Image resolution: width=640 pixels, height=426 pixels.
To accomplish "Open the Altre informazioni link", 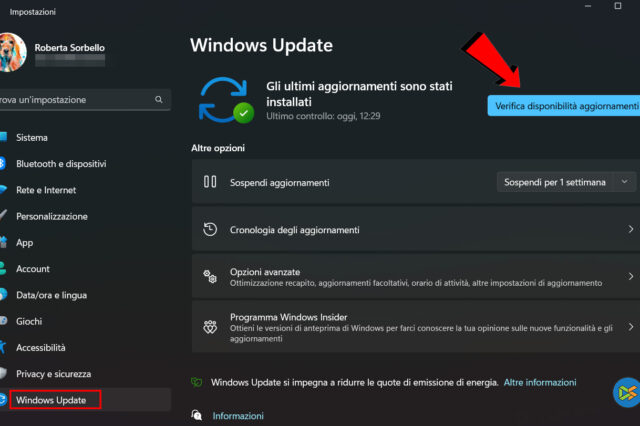I will pyautogui.click(x=540, y=382).
